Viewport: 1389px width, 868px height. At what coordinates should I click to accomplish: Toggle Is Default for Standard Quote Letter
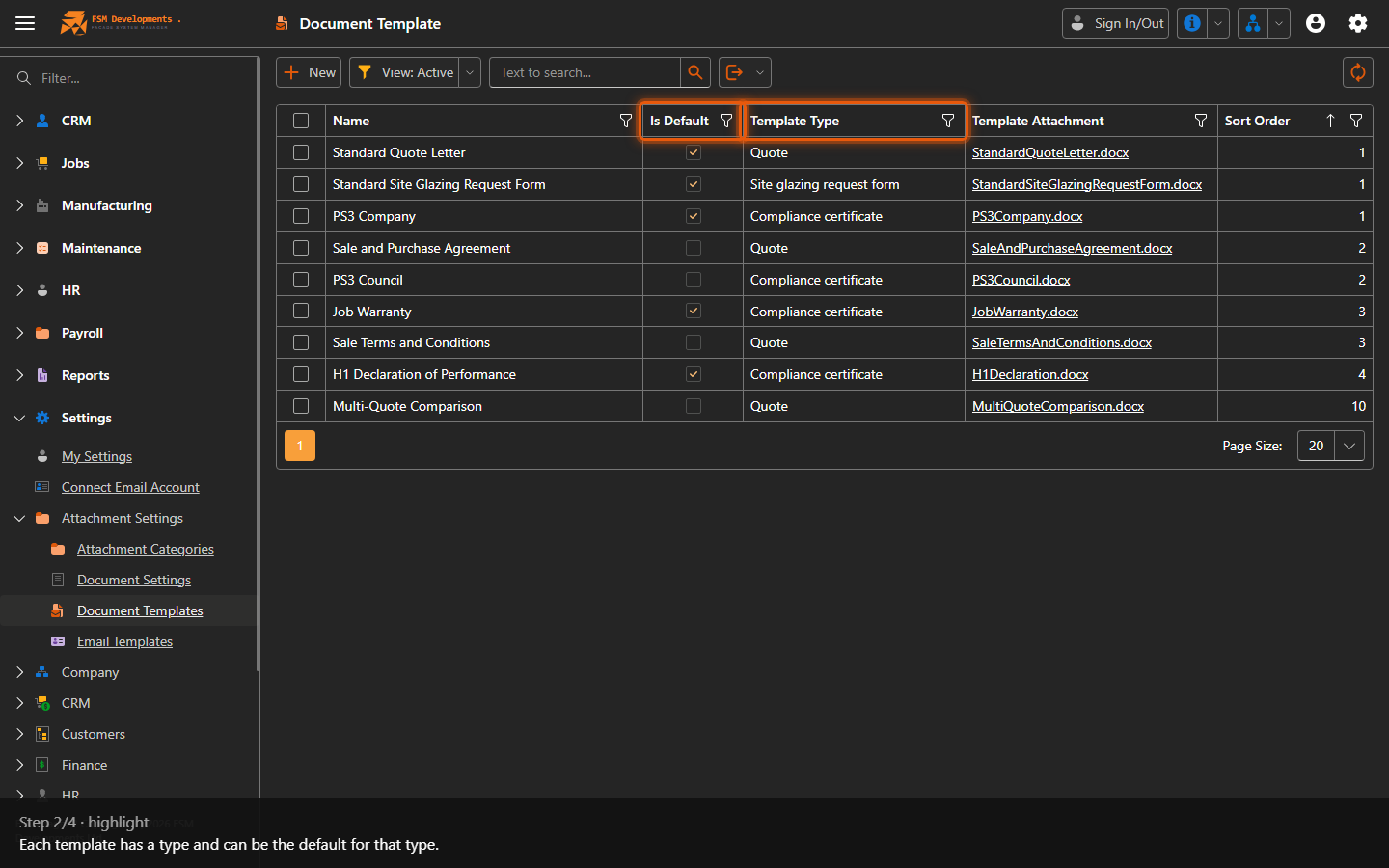click(x=694, y=152)
